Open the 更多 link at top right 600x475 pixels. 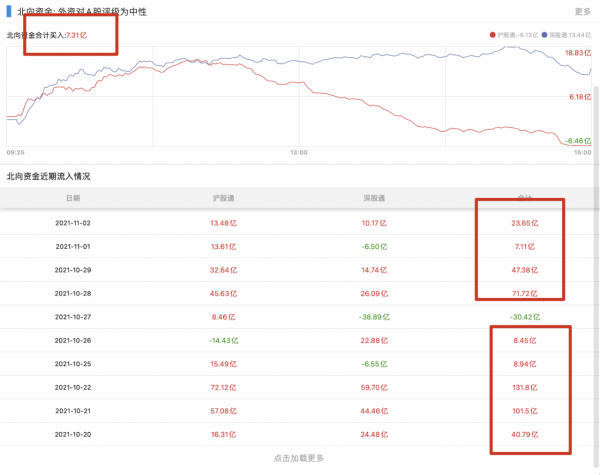pyautogui.click(x=583, y=12)
